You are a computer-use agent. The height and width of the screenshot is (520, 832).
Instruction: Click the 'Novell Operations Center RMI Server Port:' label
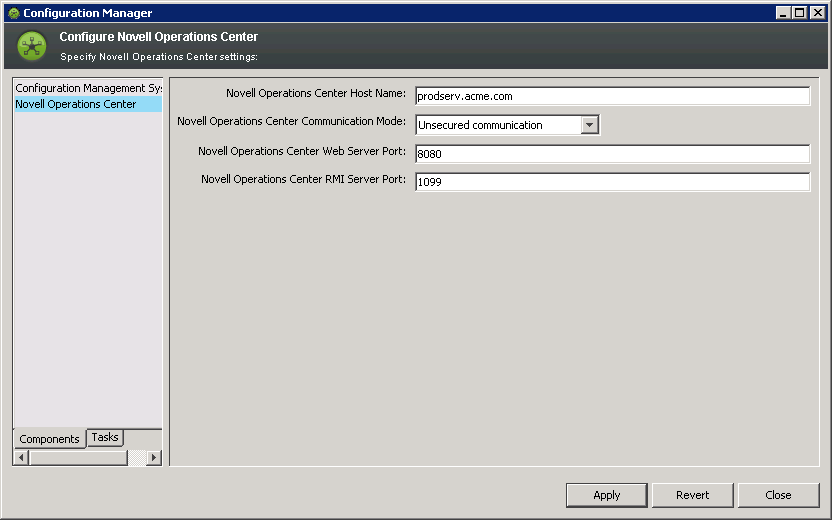pos(304,179)
